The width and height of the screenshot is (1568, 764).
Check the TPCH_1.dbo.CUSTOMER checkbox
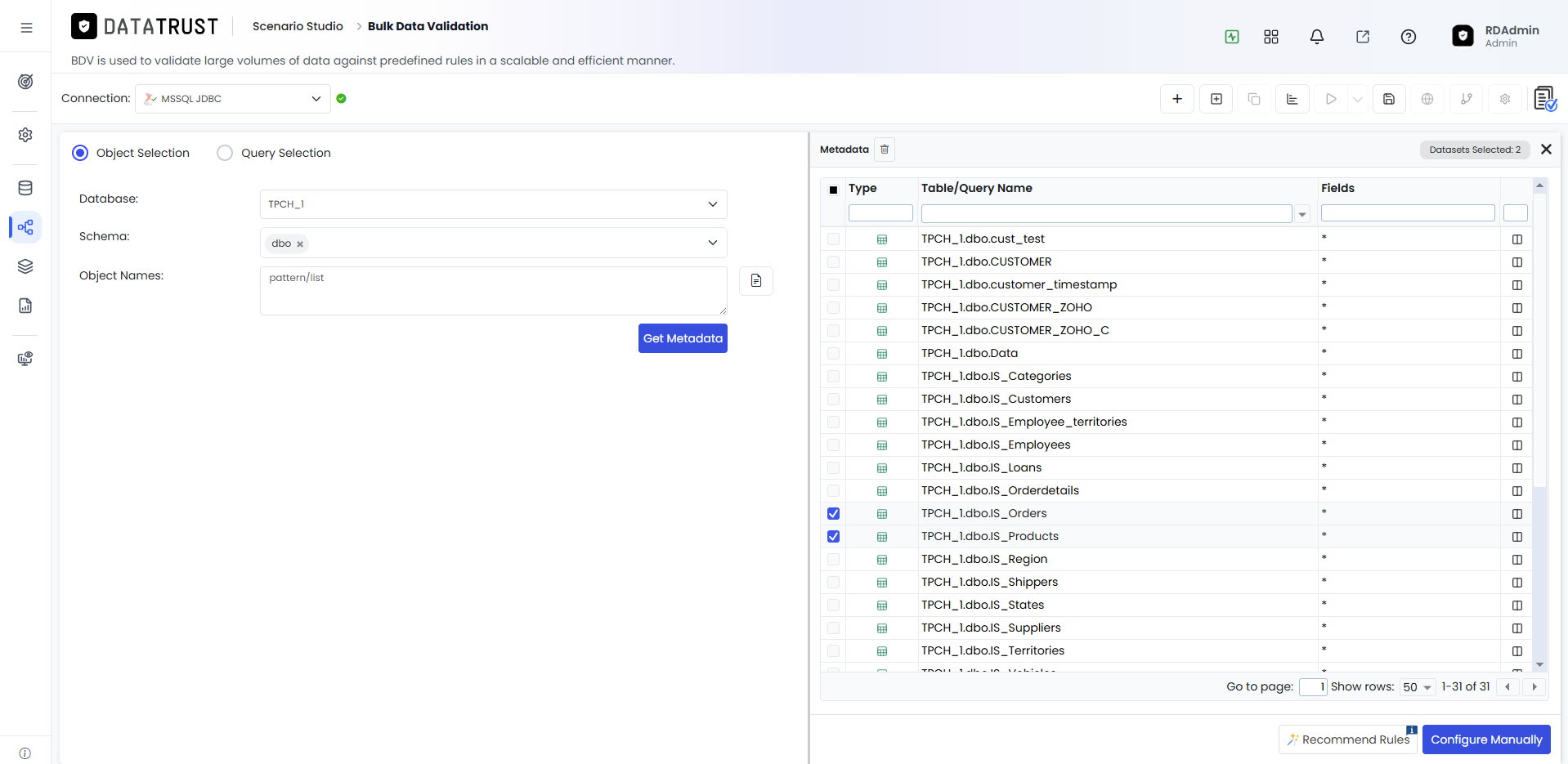(x=833, y=262)
